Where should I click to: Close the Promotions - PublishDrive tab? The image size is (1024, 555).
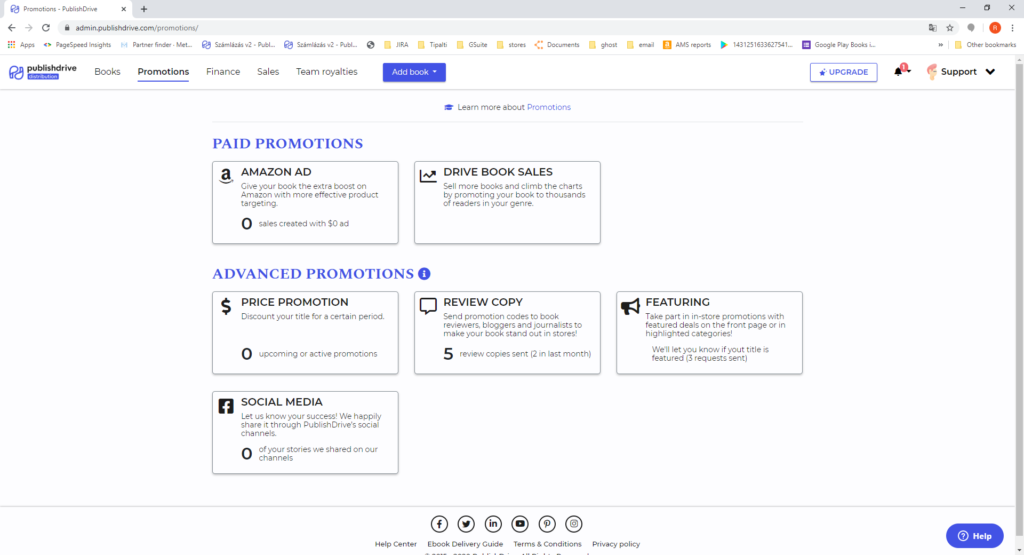[x=123, y=9]
